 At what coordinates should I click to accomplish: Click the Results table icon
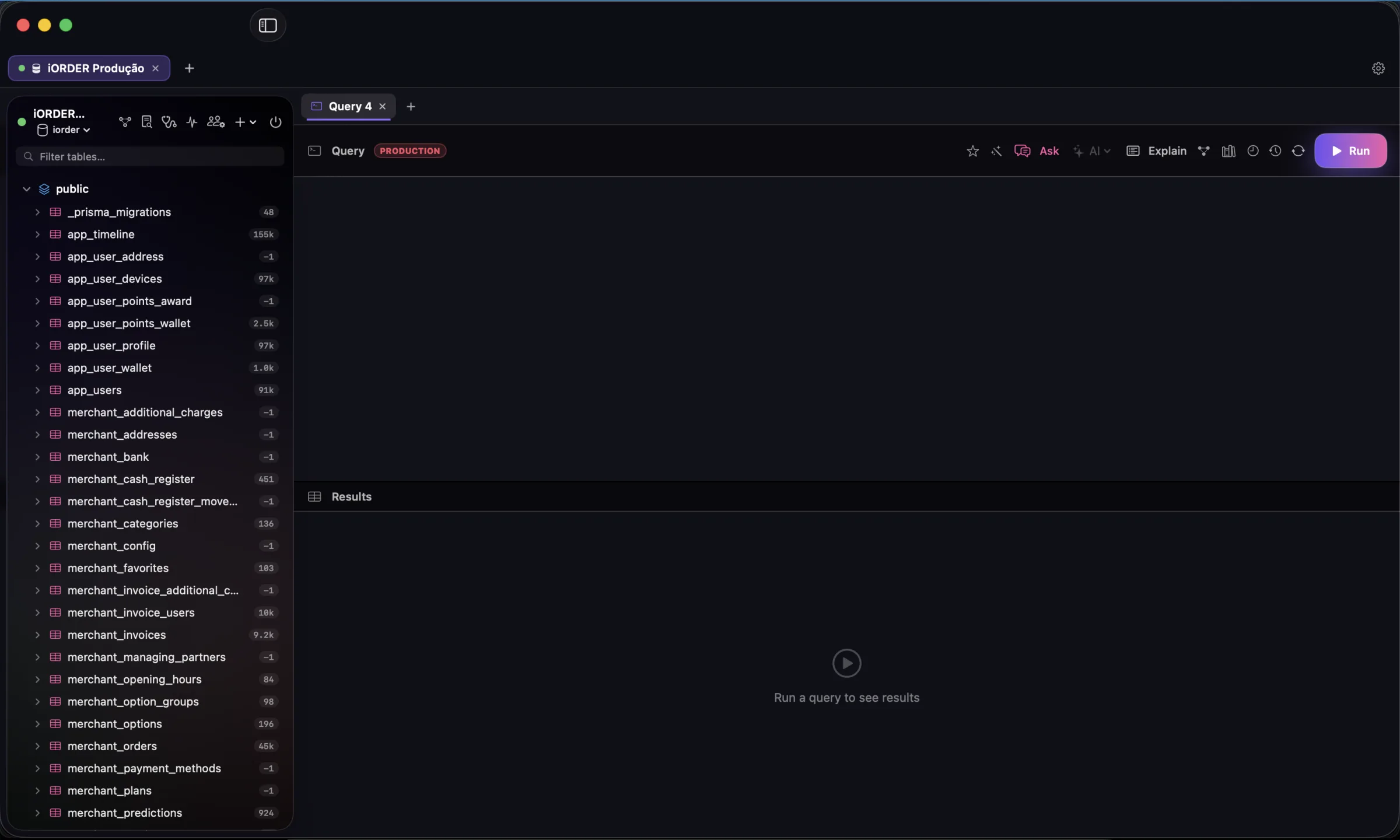314,496
